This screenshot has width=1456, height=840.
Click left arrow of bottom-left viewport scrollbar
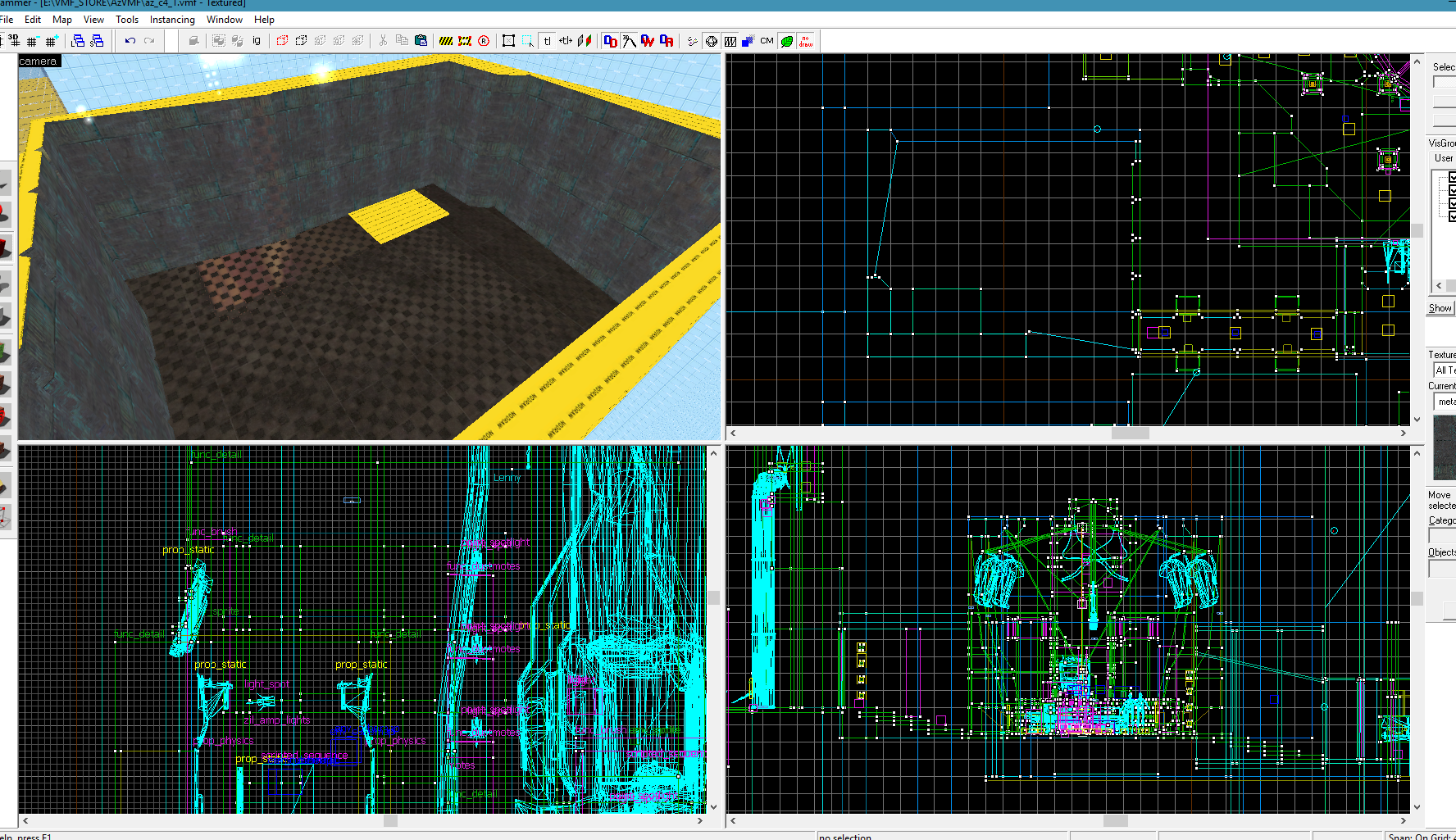[25, 820]
